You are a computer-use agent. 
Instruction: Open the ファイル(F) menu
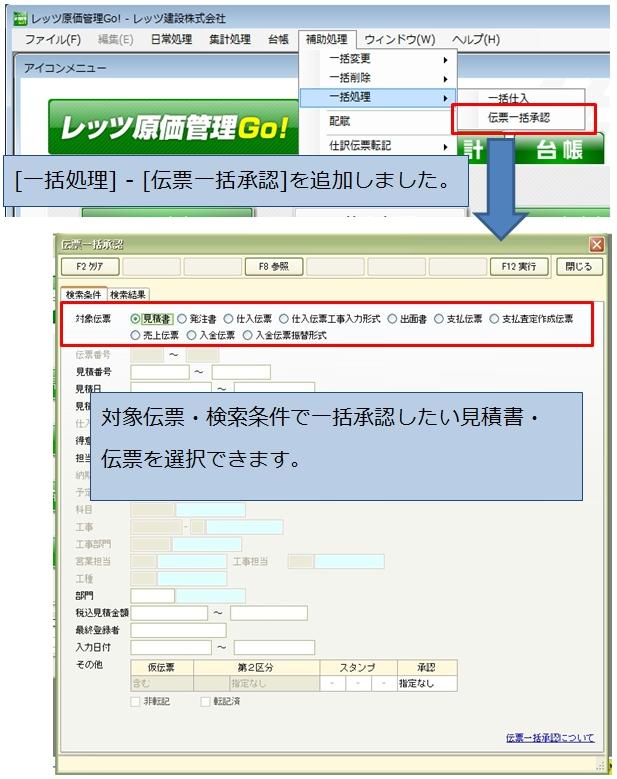click(52, 39)
